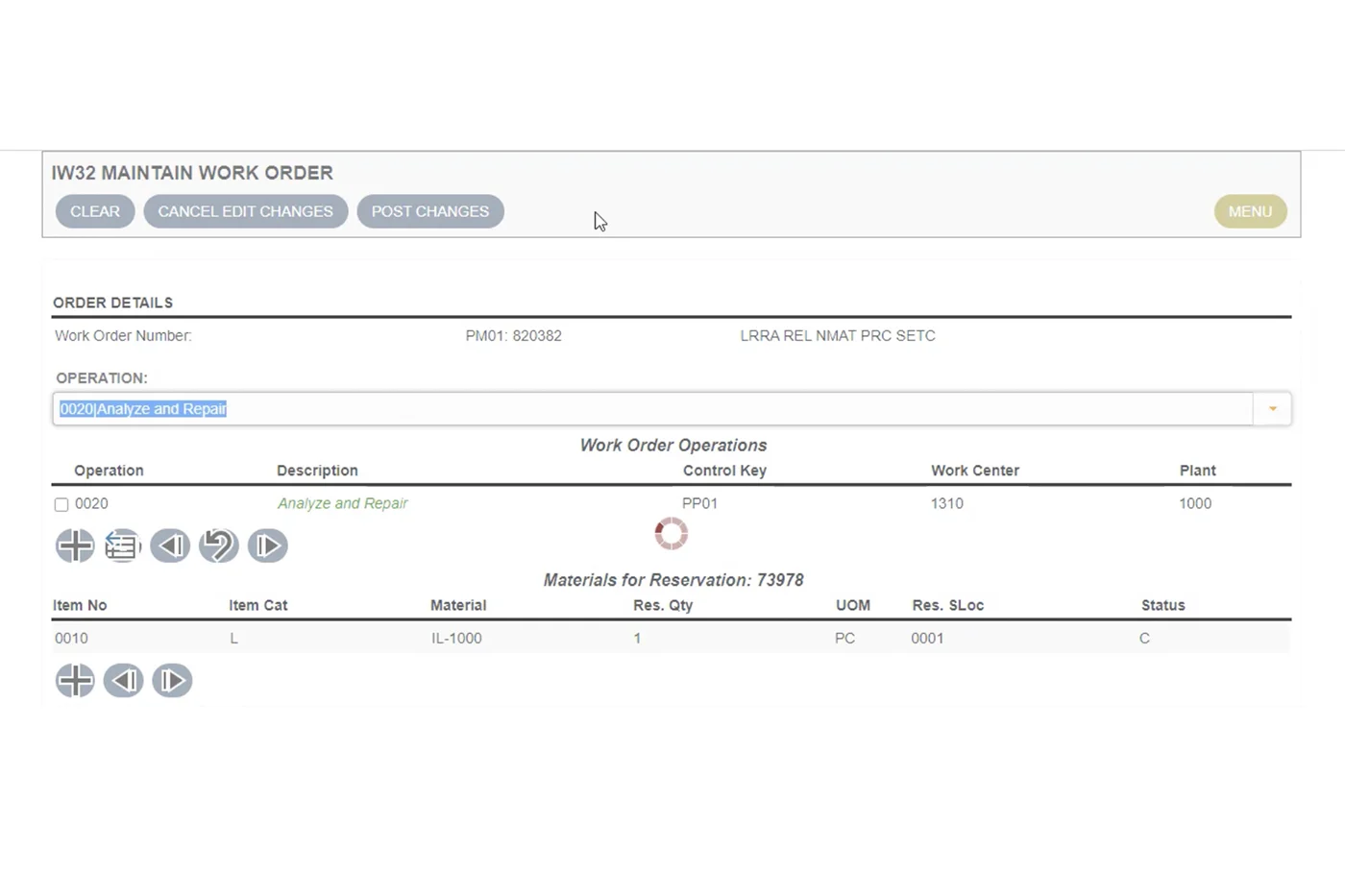Go to previous material in reservation toolbar

pos(123,680)
